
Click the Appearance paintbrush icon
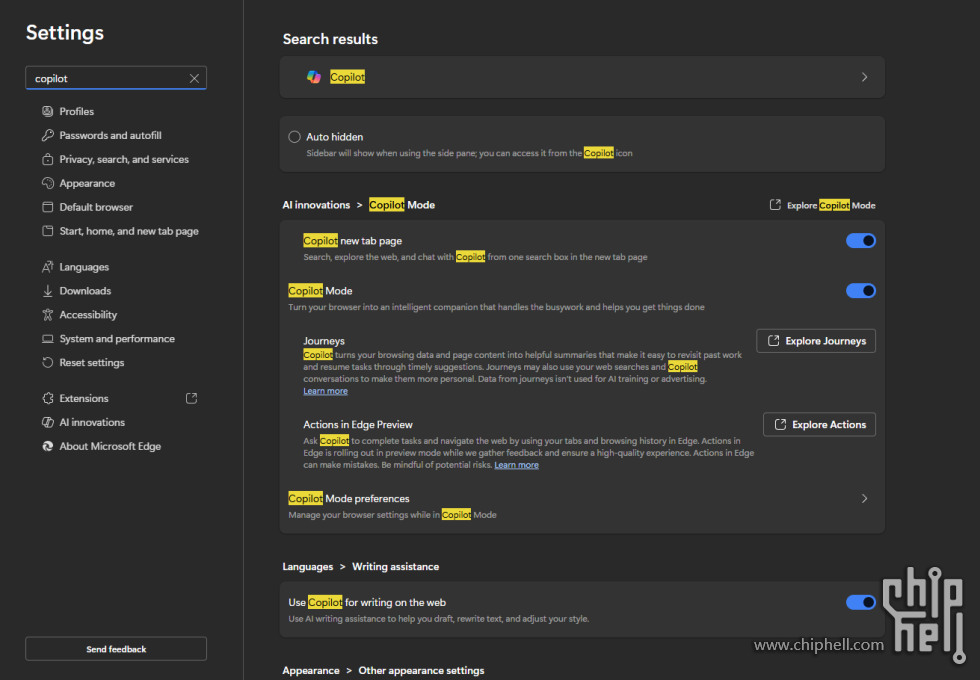click(47, 183)
